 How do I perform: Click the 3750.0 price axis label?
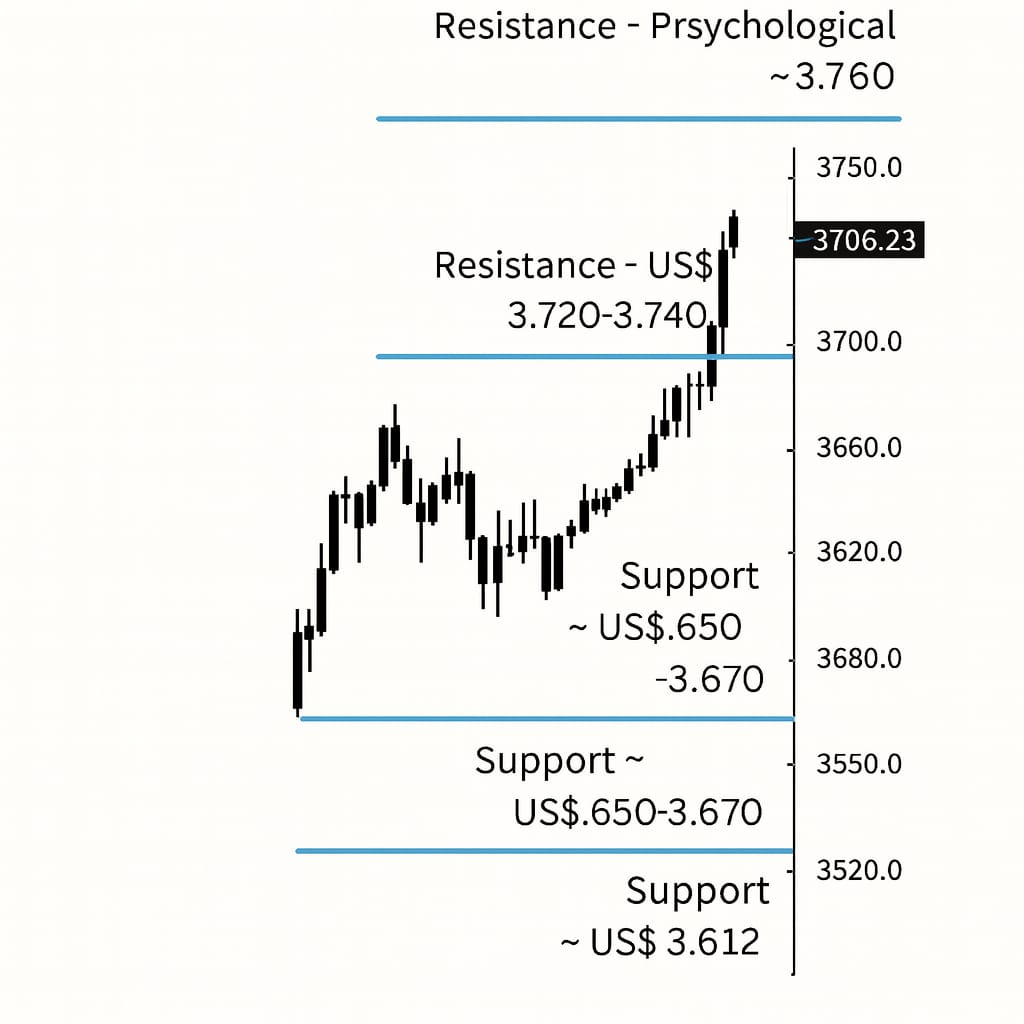(x=859, y=167)
